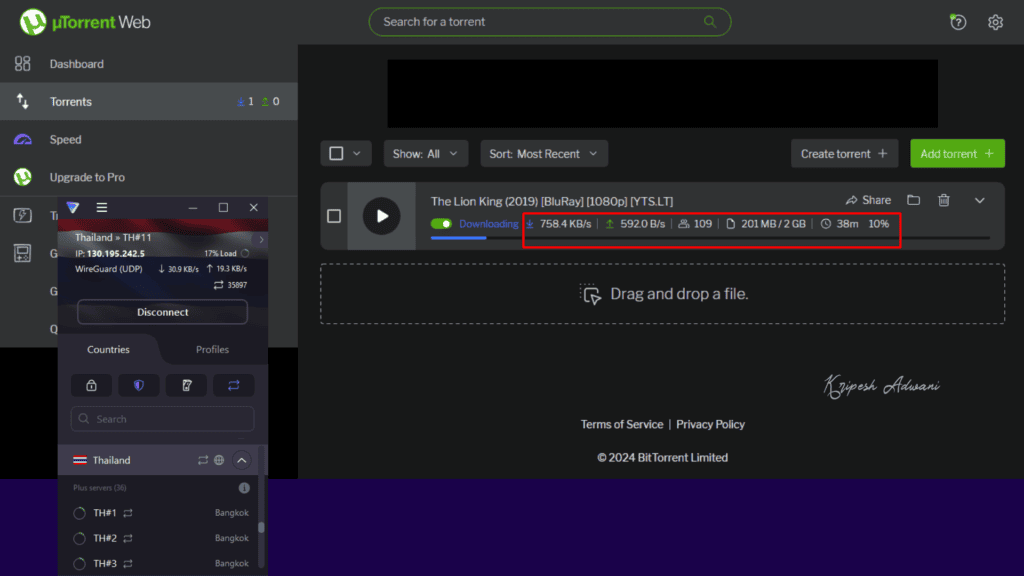
Task: Expand the Lion King torrent details chevron
Action: pos(980,200)
